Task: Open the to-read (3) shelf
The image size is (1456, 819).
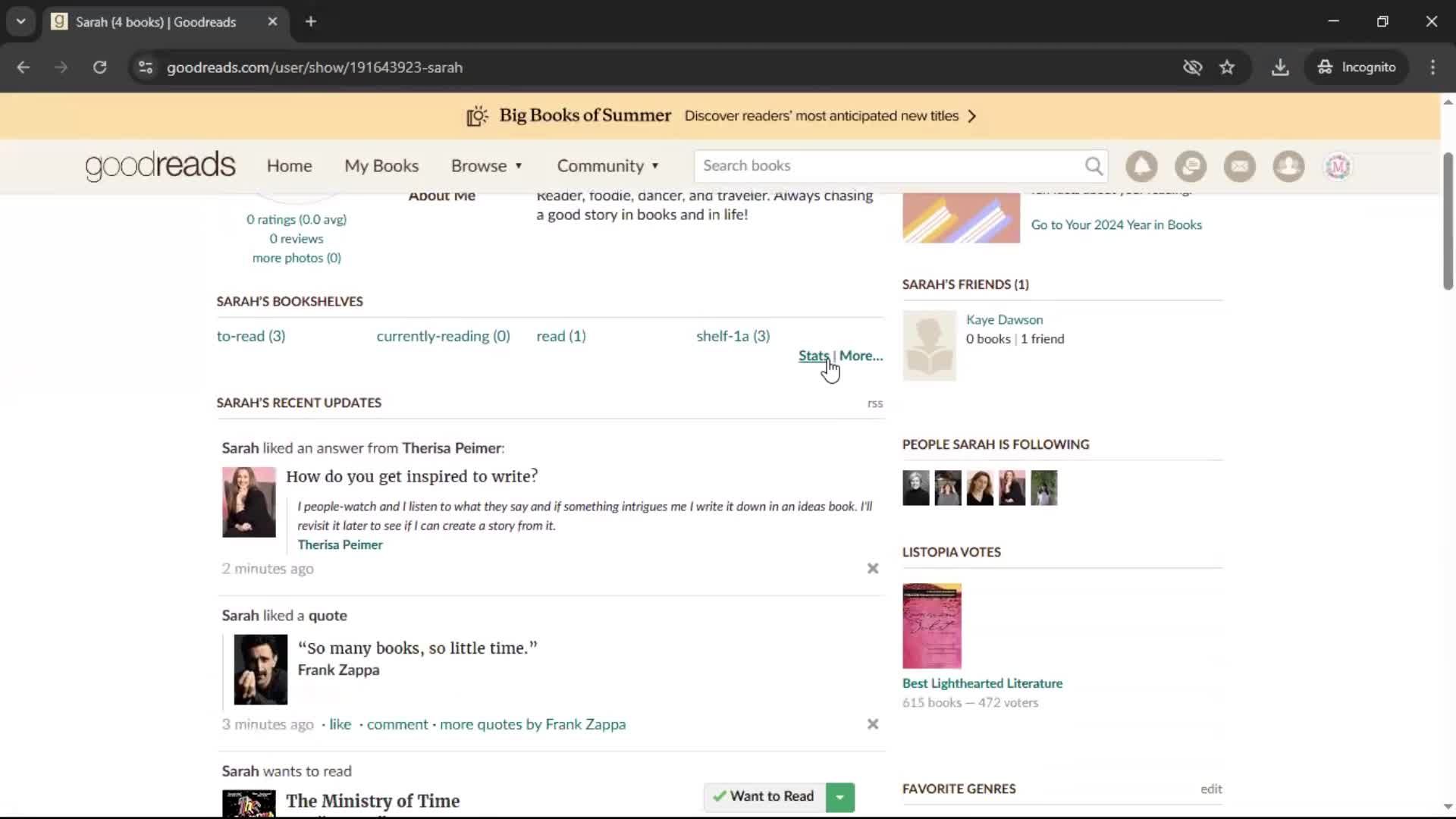Action: (x=251, y=336)
